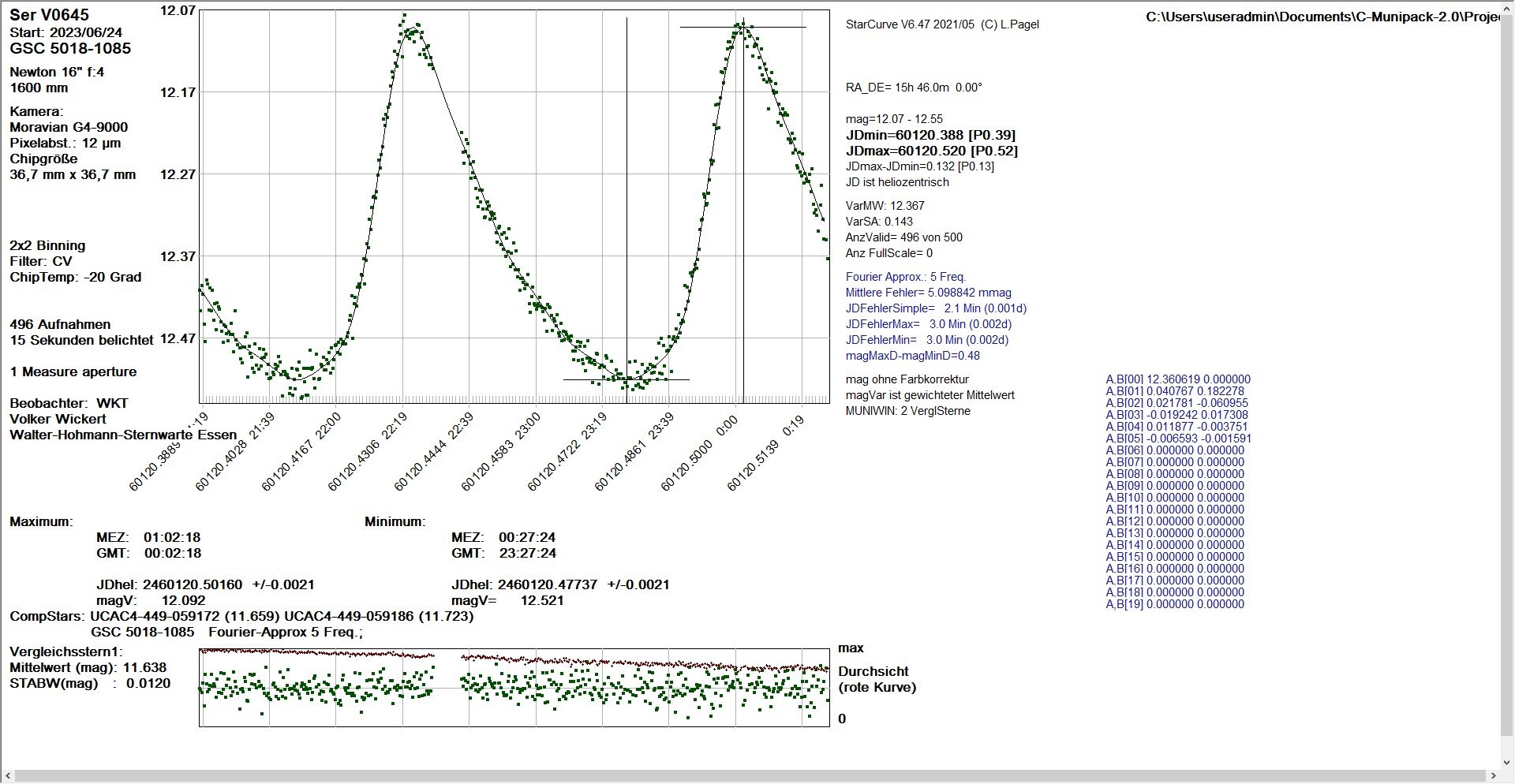Screen dimensions: 1515x784
Task: Click the Fourier Approx.: 5 Freq. text
Action: point(906,277)
